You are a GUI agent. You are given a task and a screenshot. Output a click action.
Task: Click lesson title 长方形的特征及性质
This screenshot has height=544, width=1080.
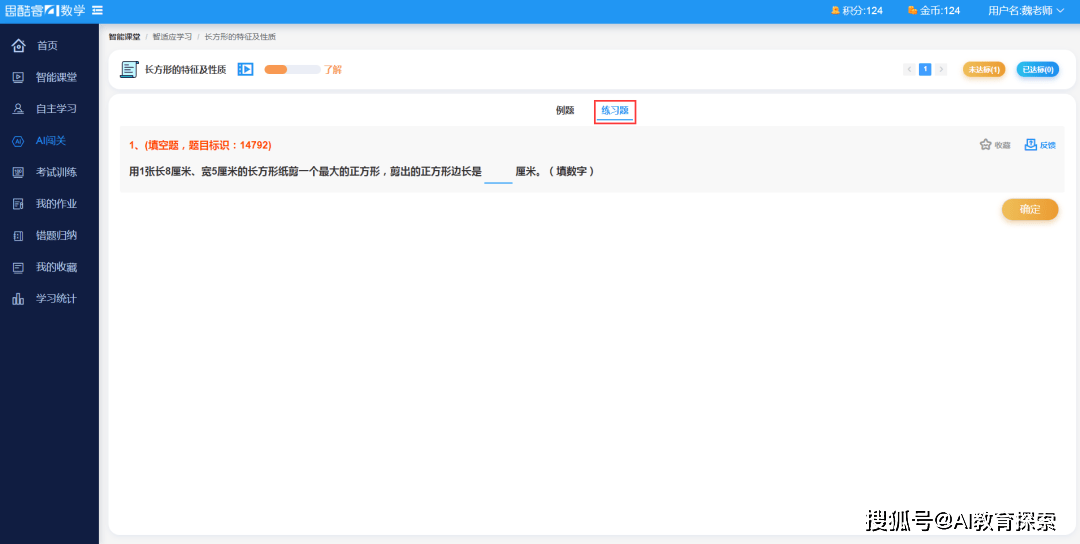(185, 70)
